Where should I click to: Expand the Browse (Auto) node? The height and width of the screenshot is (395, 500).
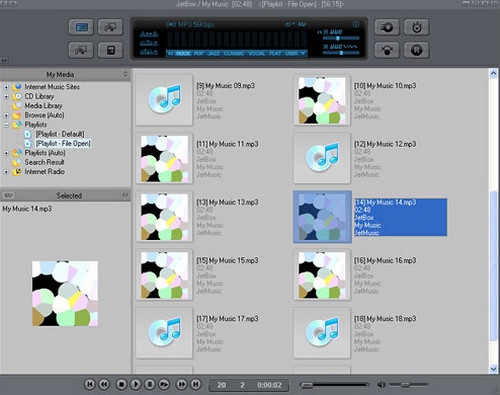pyautogui.click(x=6, y=115)
